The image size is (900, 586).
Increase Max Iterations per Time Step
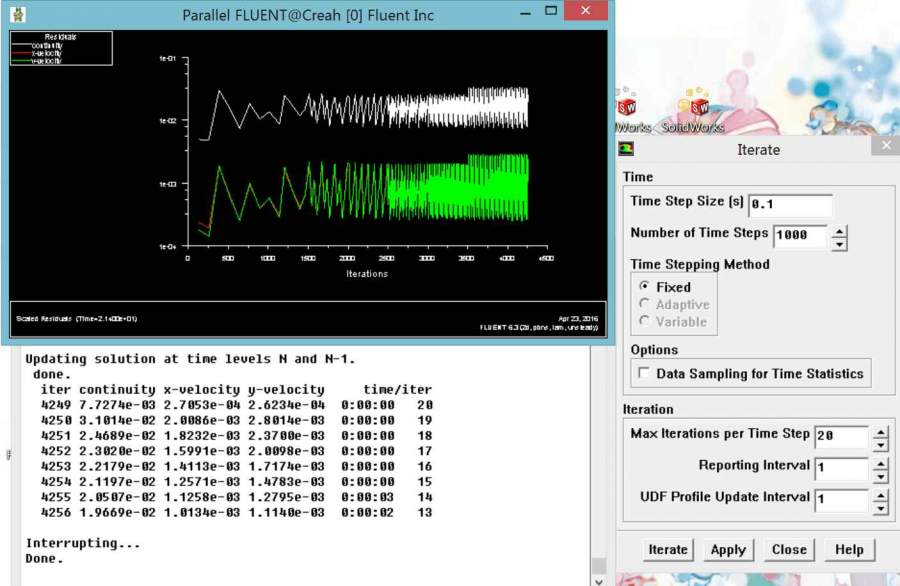pos(880,432)
